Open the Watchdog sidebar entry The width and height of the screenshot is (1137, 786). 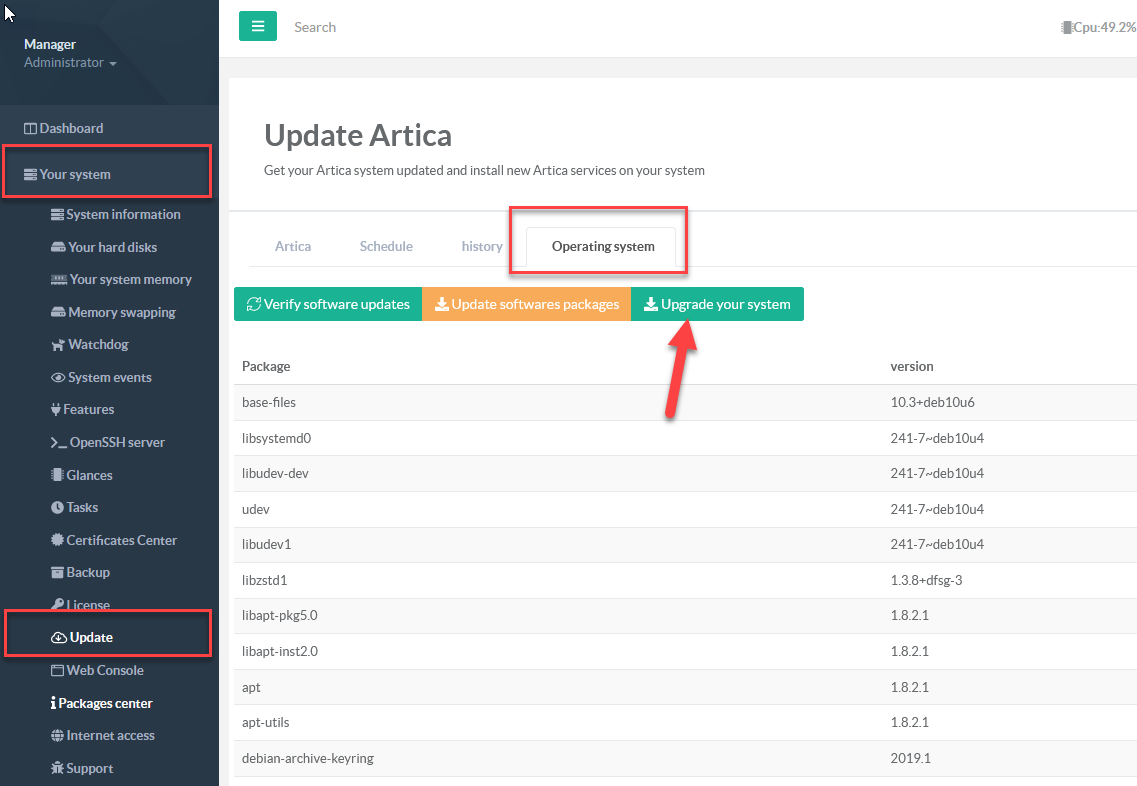coord(97,344)
